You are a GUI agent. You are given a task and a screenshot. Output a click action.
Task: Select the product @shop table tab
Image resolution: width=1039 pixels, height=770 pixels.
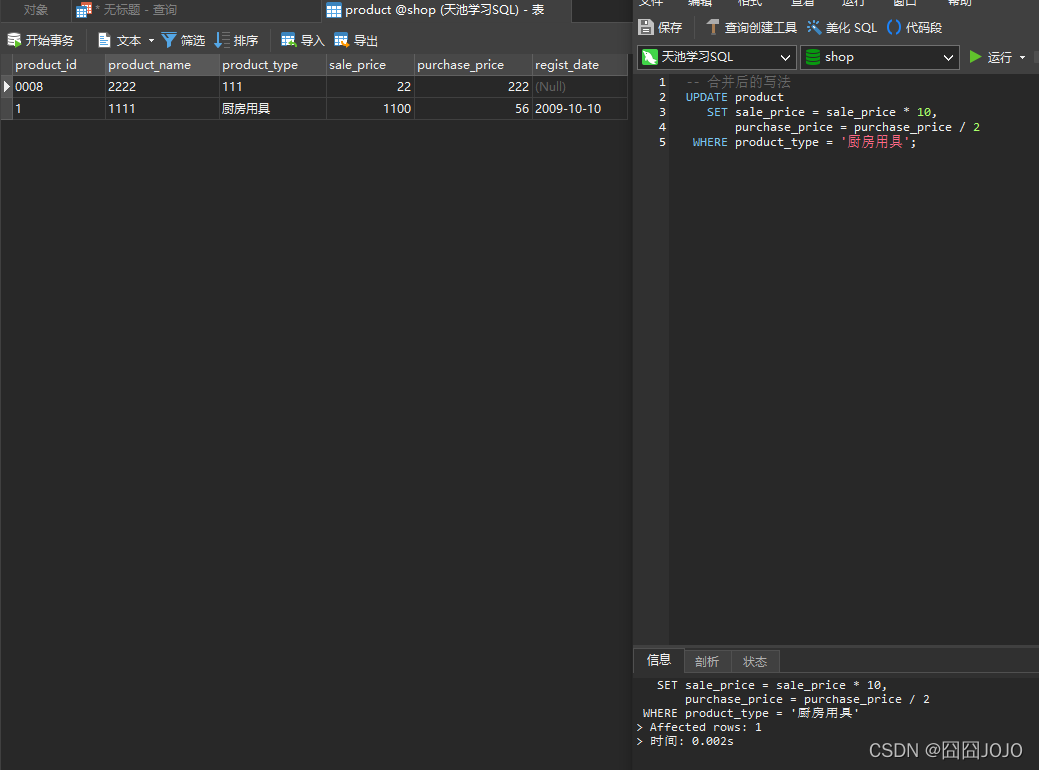pyautogui.click(x=445, y=10)
